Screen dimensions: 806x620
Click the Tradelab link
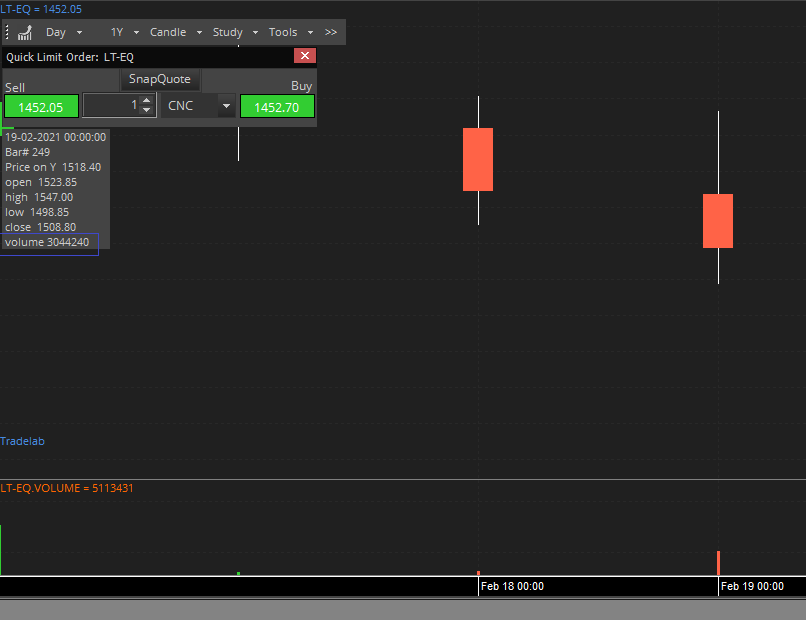(x=22, y=441)
